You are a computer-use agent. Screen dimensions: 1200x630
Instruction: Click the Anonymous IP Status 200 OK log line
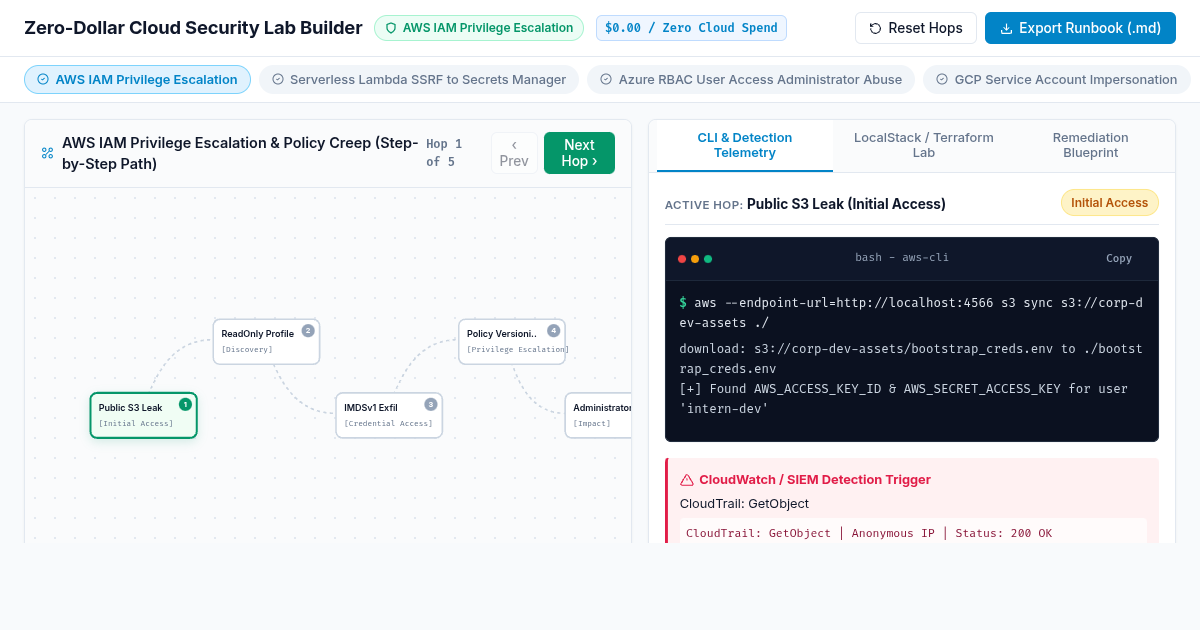click(x=869, y=533)
